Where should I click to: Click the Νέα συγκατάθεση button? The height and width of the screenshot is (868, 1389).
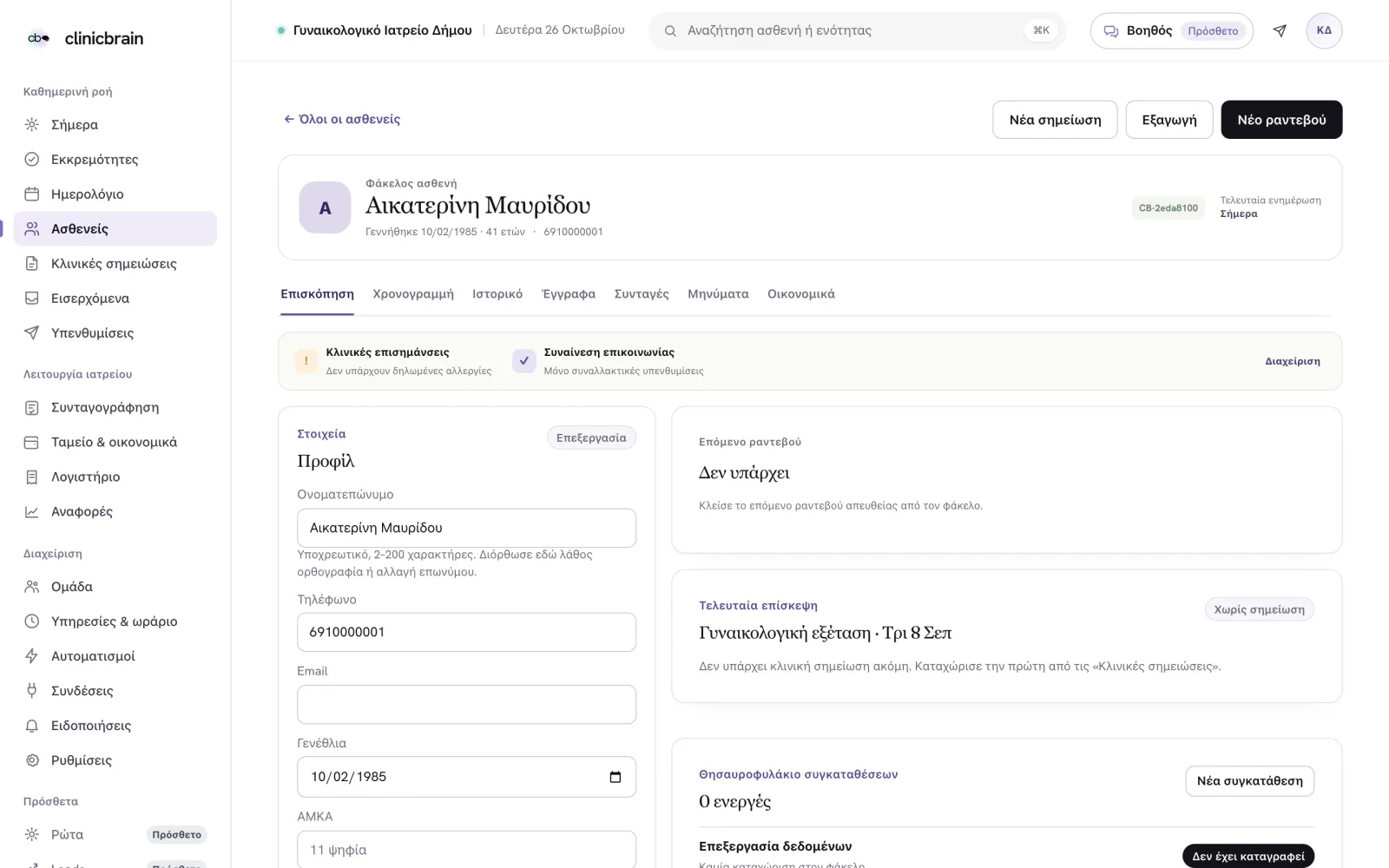[1250, 781]
